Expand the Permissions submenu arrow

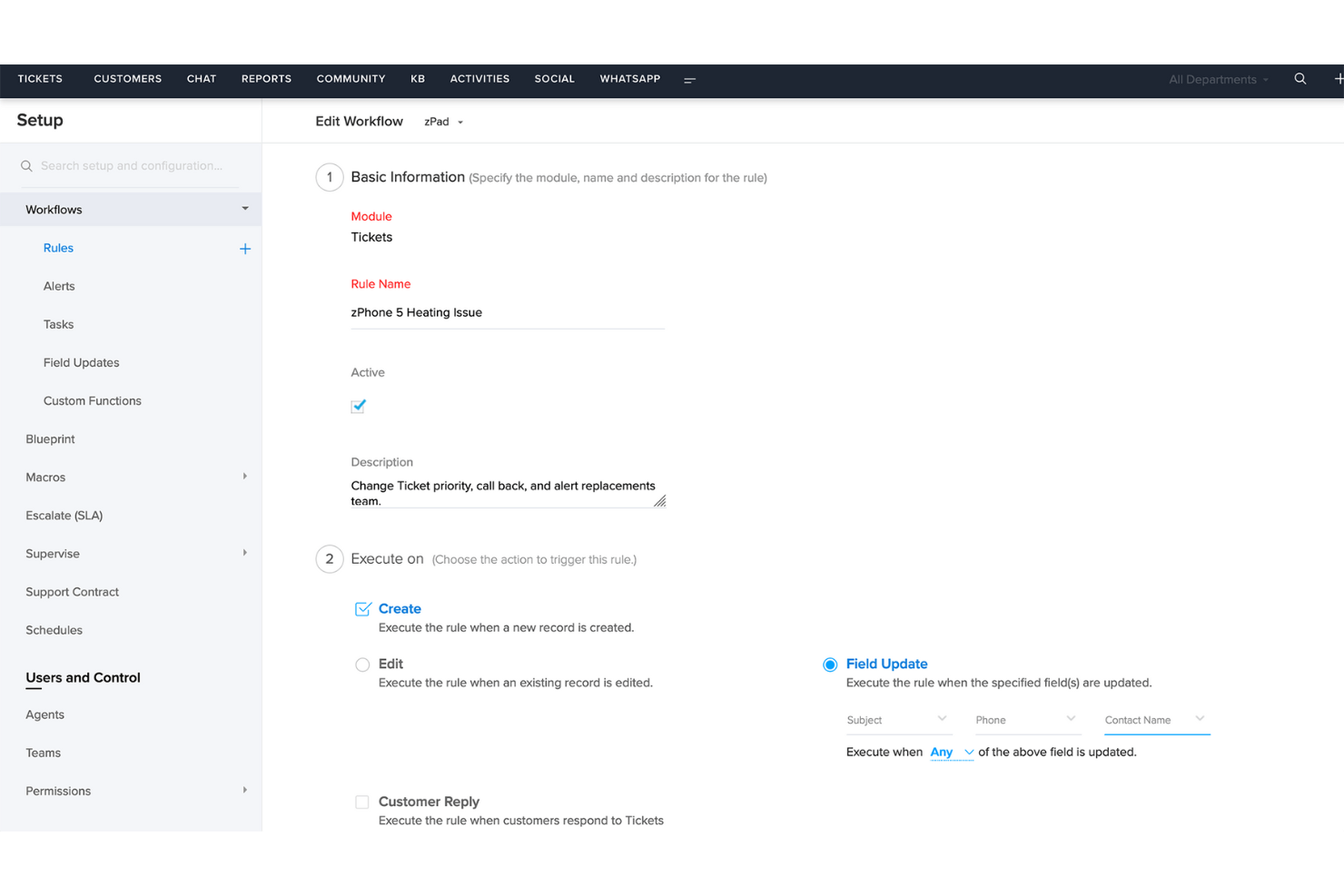pos(244,791)
